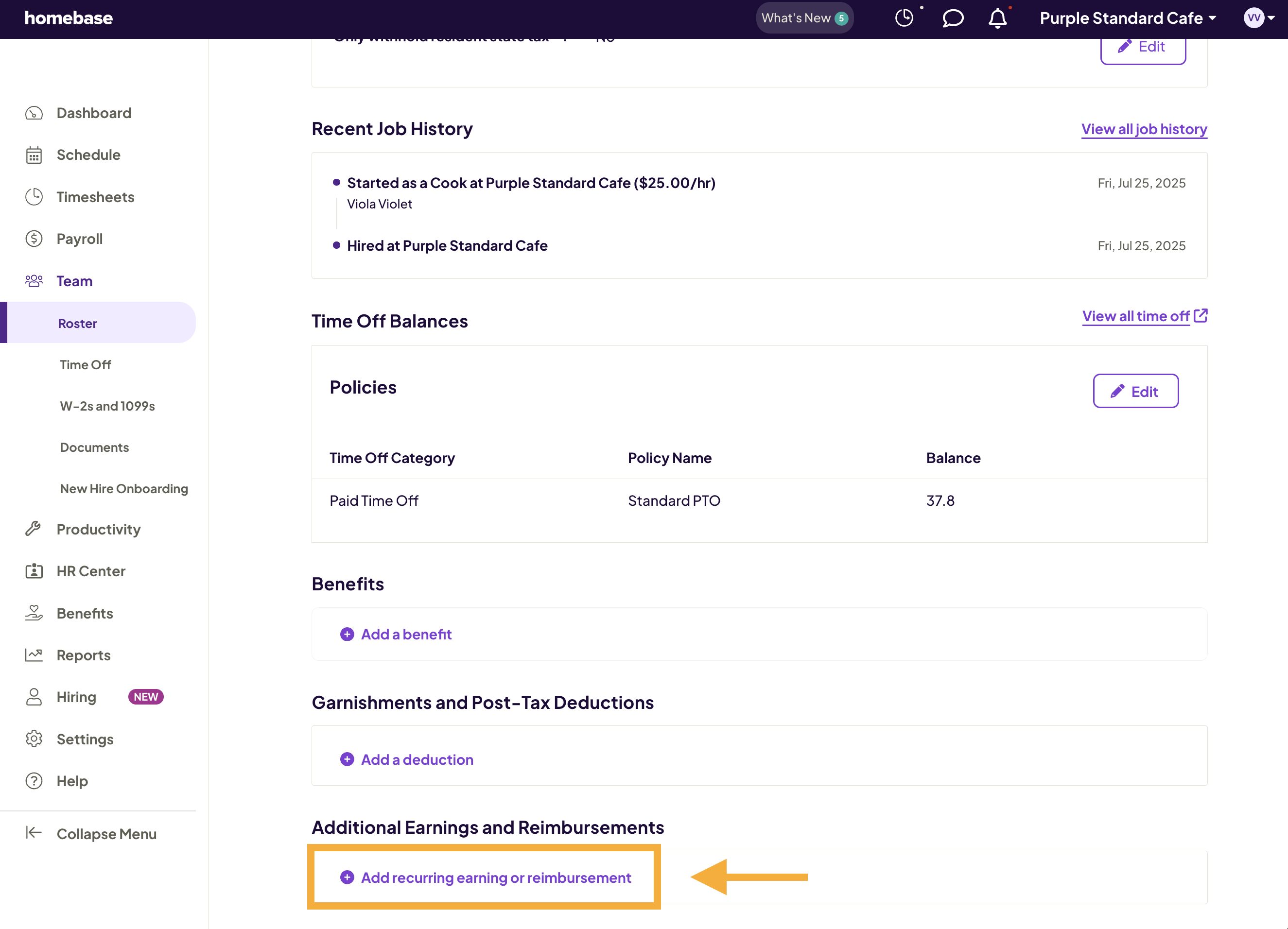Click the What's New button
Image resolution: width=1288 pixels, height=929 pixels.
coord(805,18)
